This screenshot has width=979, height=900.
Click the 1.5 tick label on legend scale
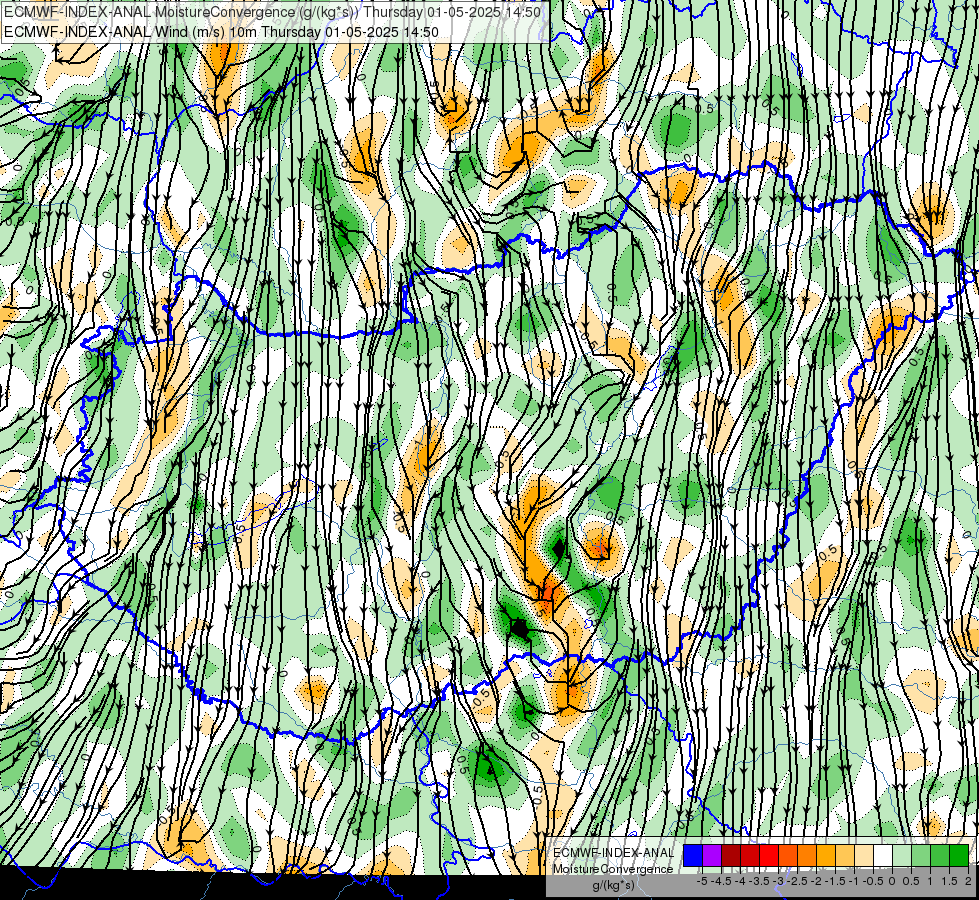tap(949, 881)
